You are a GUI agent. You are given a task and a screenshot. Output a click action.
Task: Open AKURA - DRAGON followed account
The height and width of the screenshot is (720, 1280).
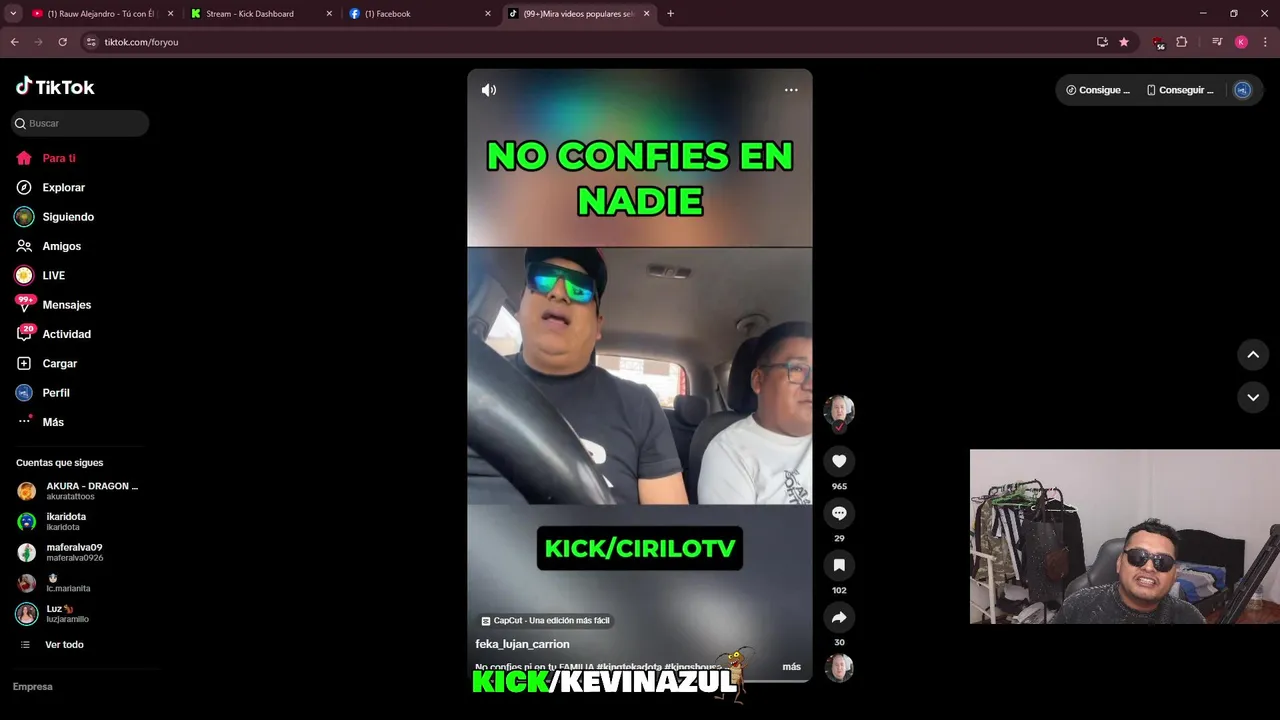80,490
